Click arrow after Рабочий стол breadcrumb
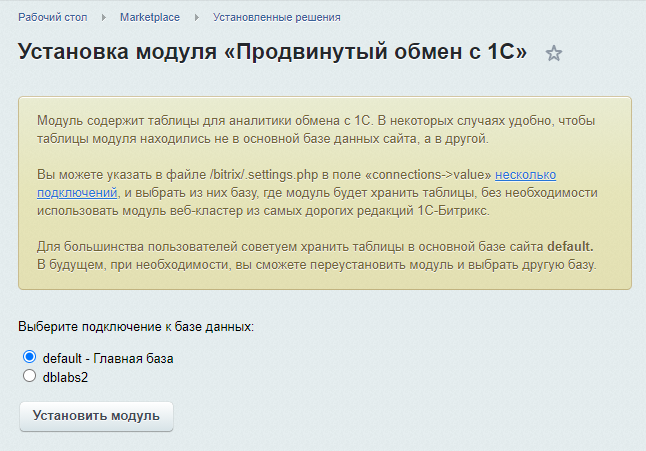The width and height of the screenshot is (646, 451). tap(105, 17)
